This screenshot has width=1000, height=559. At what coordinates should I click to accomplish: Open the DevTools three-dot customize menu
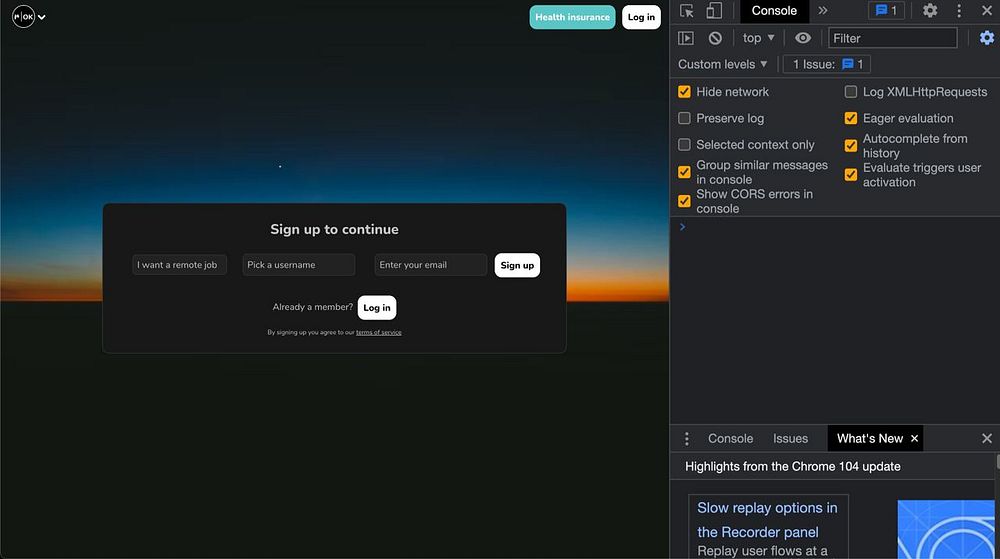click(959, 11)
